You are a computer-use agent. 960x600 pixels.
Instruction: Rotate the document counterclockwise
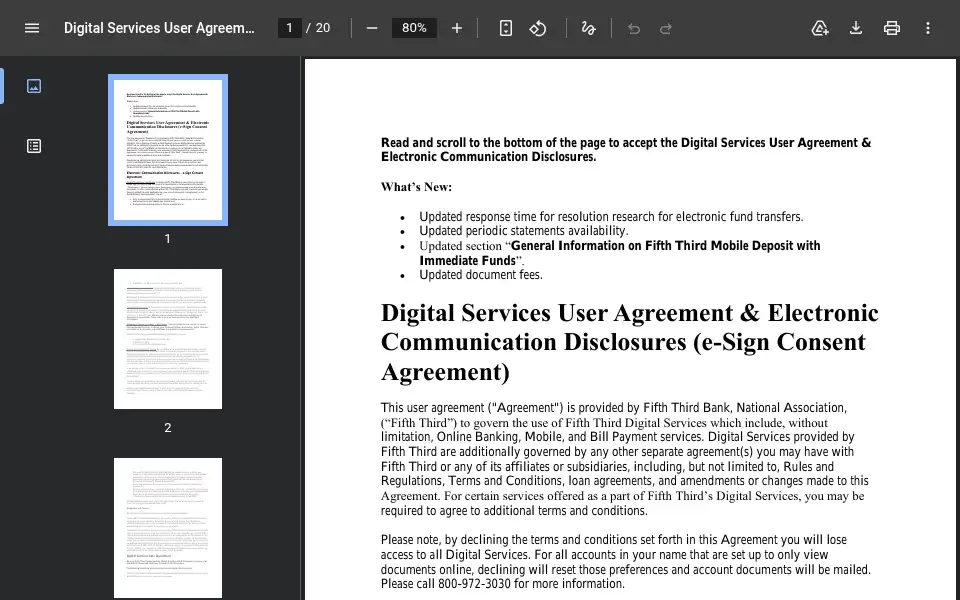pos(538,28)
